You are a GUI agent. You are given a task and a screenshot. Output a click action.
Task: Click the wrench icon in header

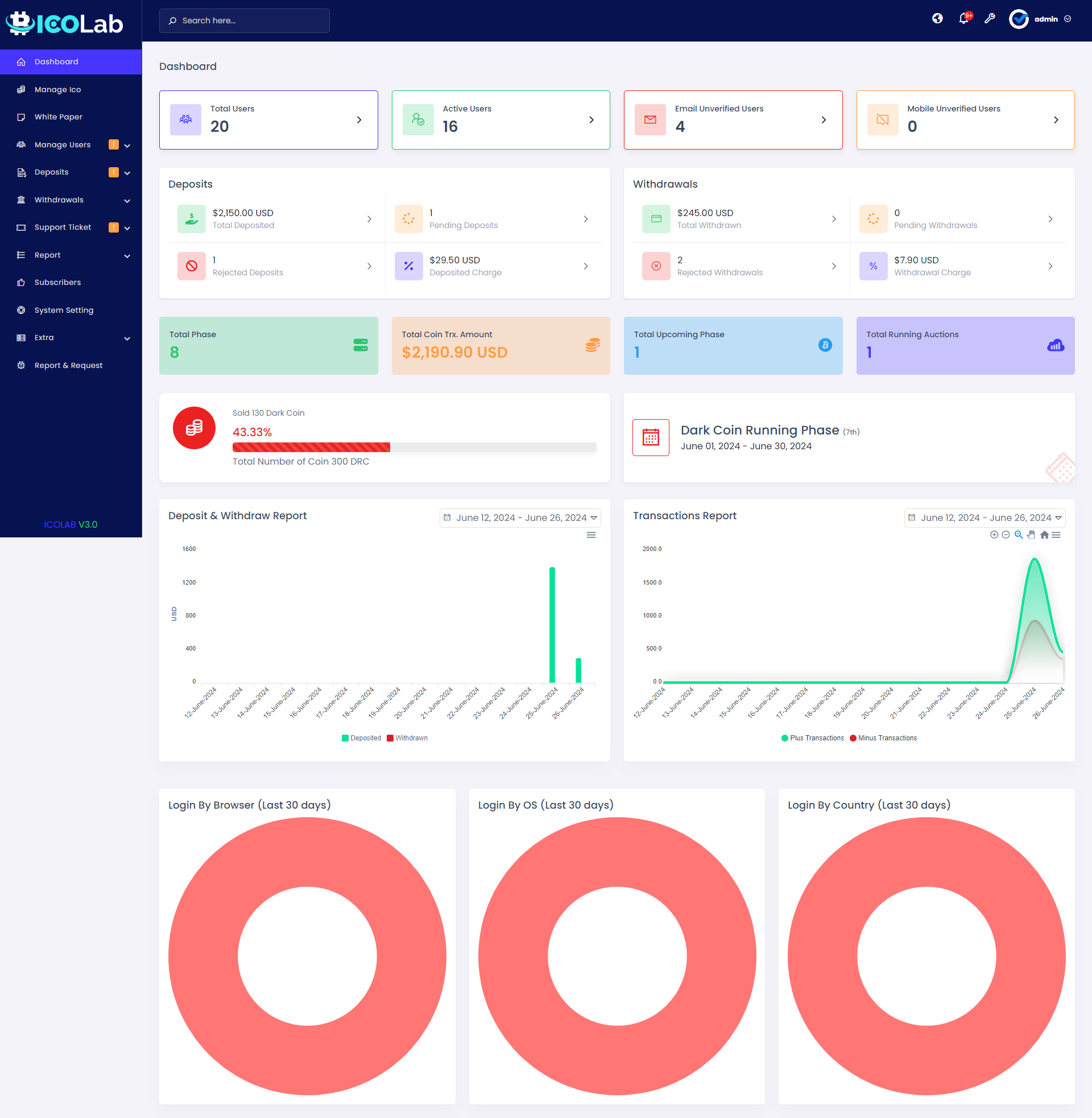pyautogui.click(x=989, y=19)
